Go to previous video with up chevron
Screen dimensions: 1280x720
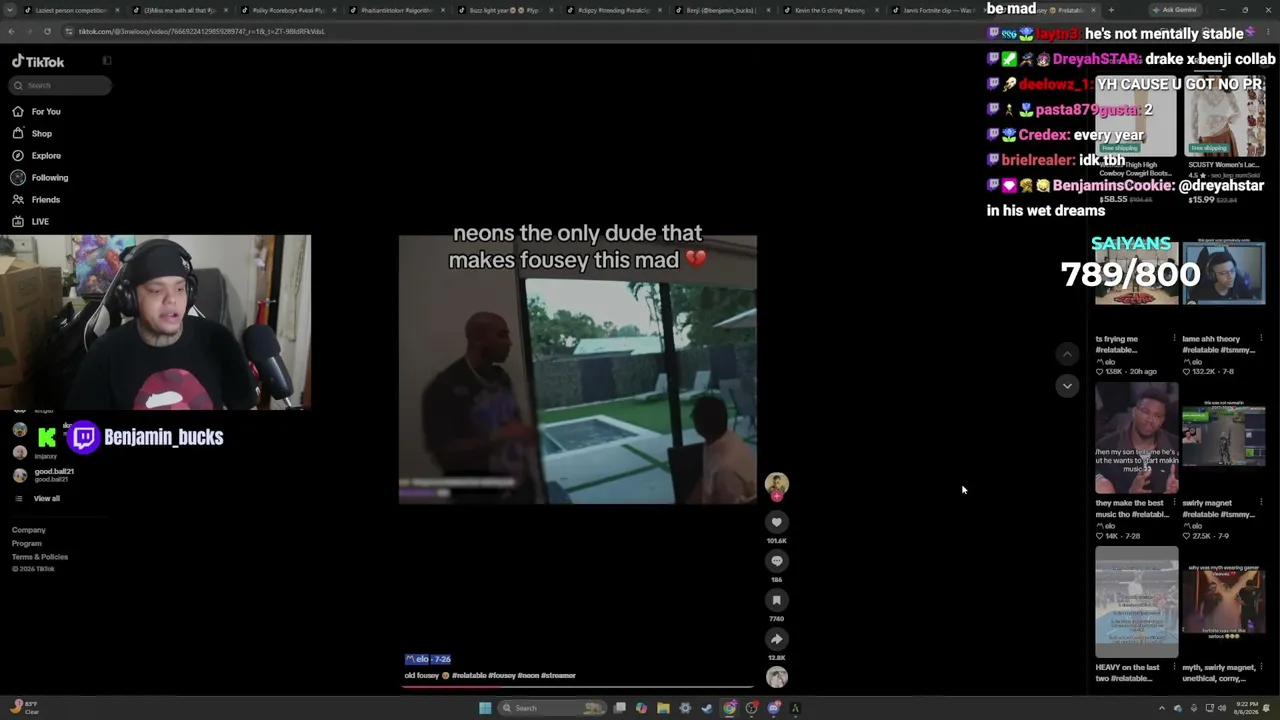1067,354
